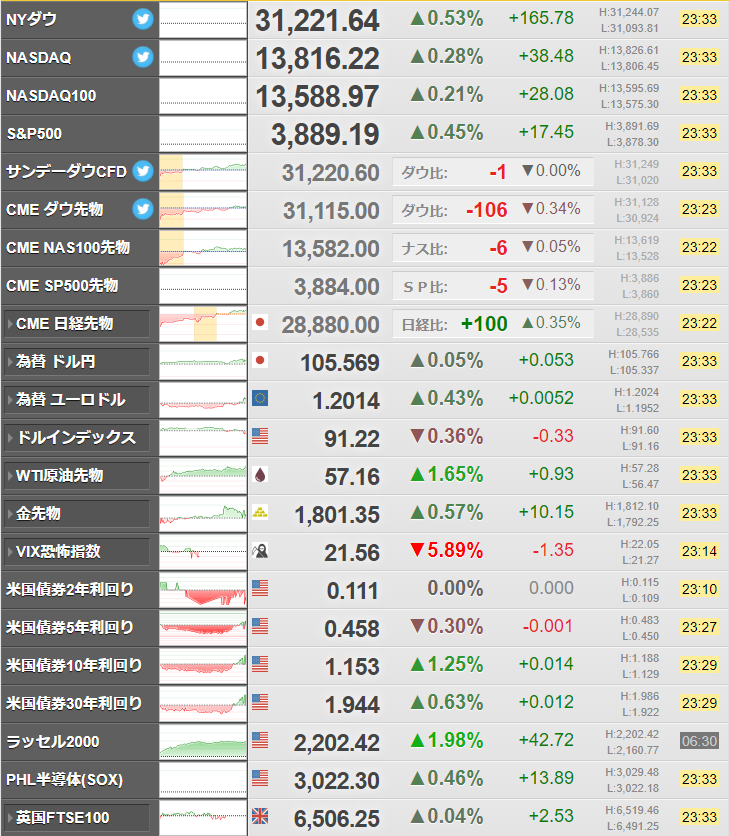This screenshot has height=836, width=729.
Task: Open the 金先物 mini chart
Action: click(203, 513)
